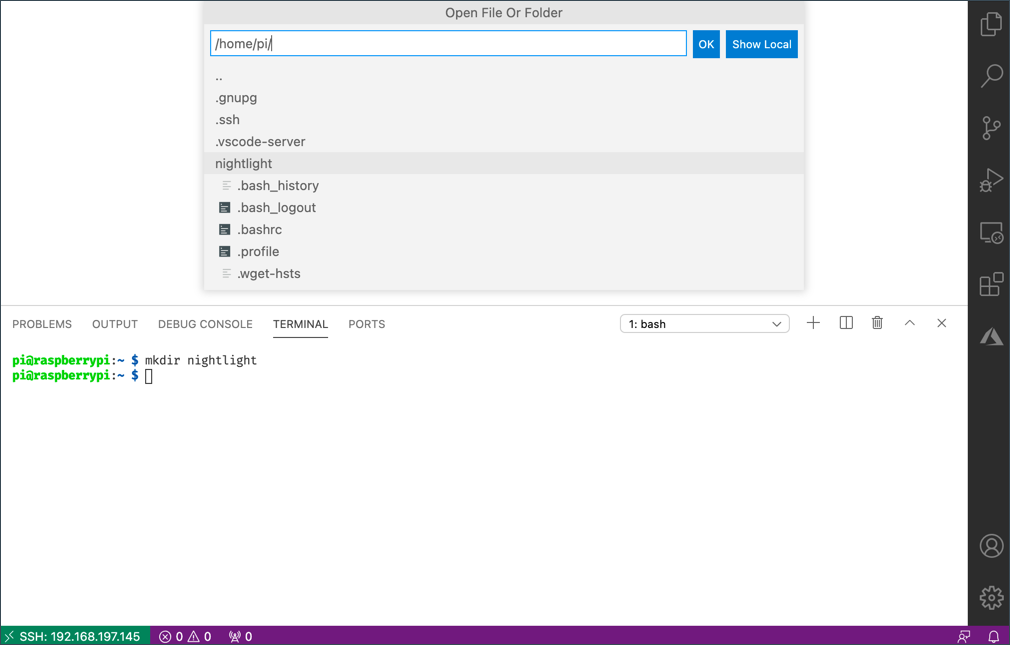Image resolution: width=1010 pixels, height=645 pixels.
Task: Click the OK button in the dialog
Action: coord(706,43)
